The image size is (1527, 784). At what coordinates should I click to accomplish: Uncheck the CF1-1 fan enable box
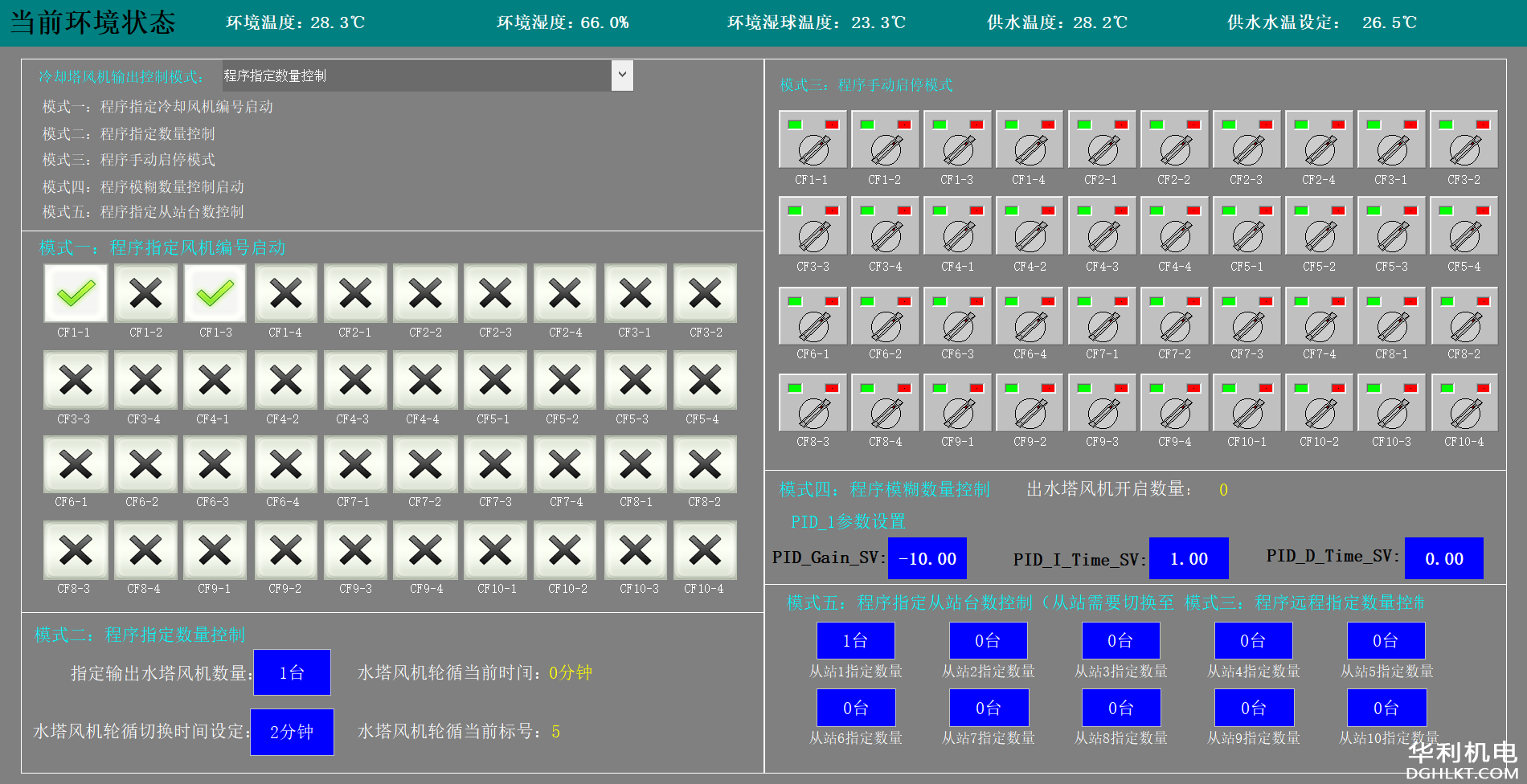click(x=76, y=293)
